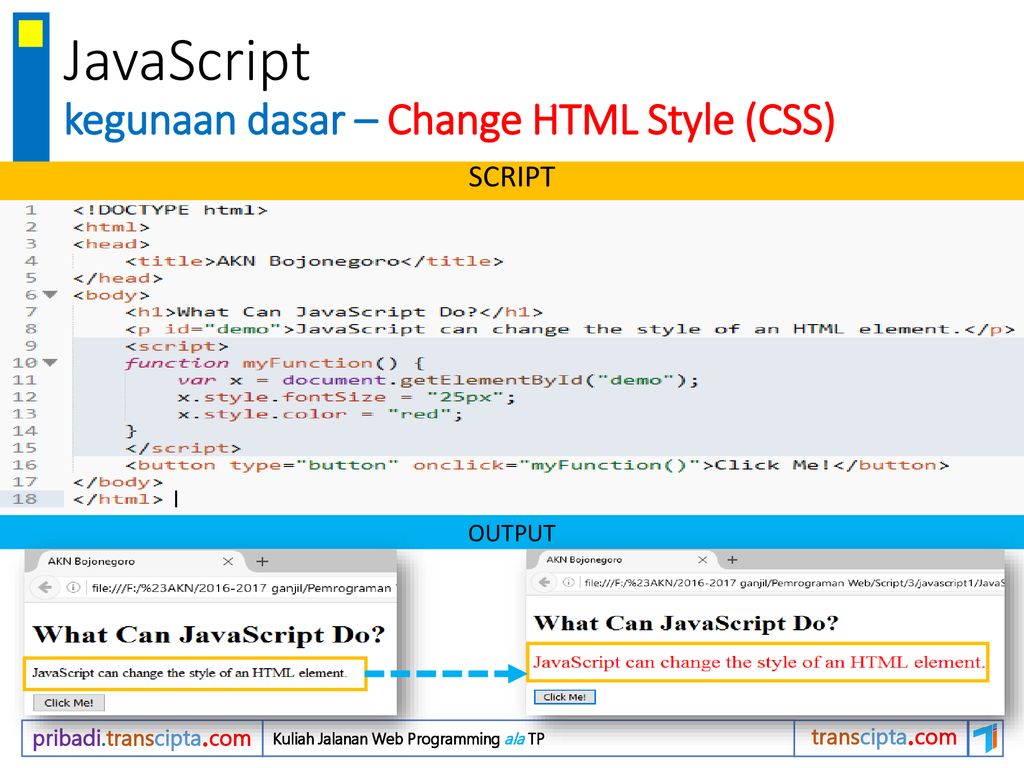Click line number 1 in the gutter
The image size is (1024, 768).
(31, 210)
